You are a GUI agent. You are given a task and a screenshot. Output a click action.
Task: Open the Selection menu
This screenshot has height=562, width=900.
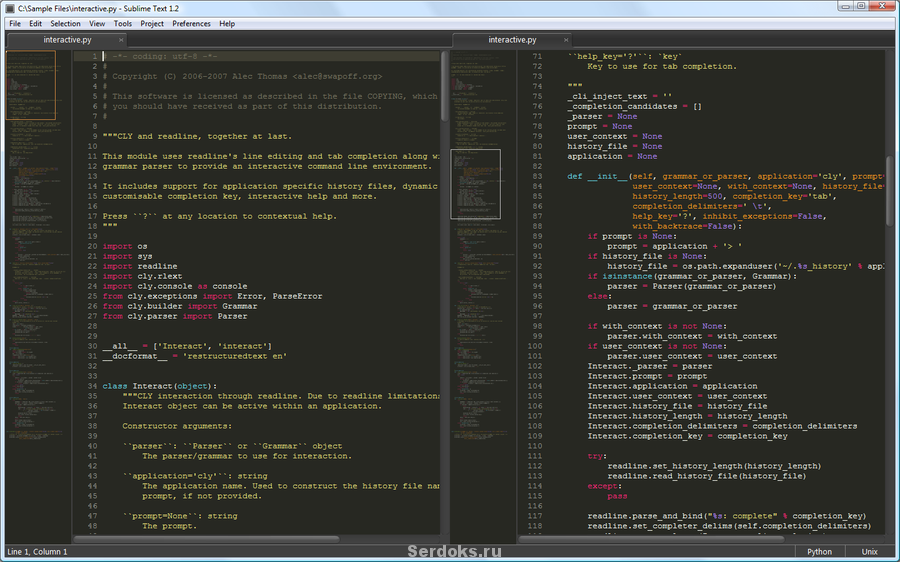tap(65, 24)
